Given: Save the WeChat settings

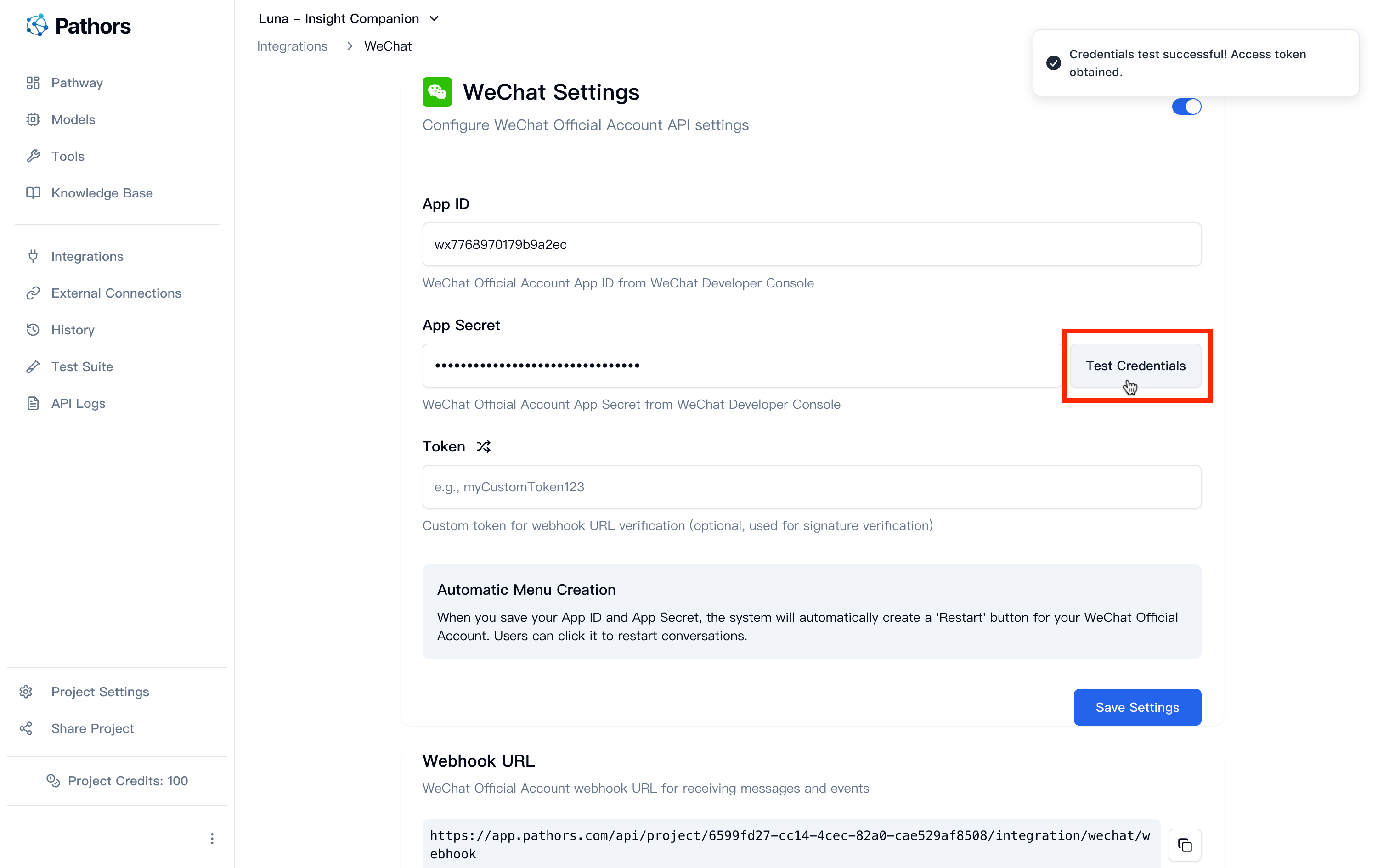Looking at the screenshot, I should pos(1136,707).
